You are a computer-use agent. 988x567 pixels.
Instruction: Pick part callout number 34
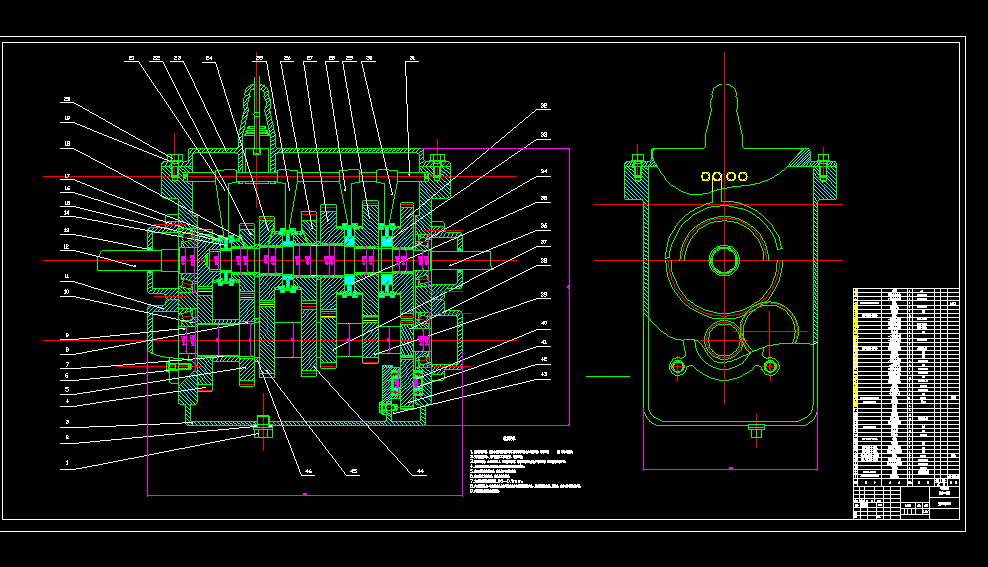[544, 171]
